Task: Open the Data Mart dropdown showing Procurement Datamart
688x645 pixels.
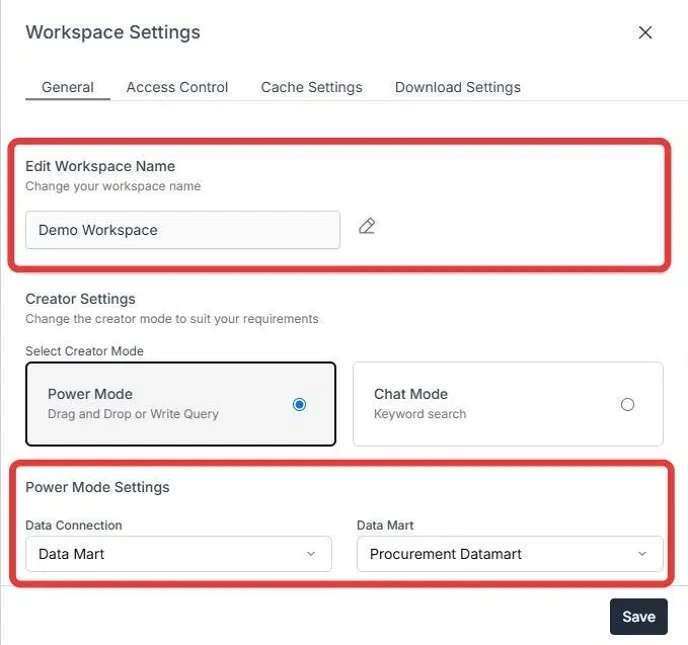Action: (x=510, y=554)
